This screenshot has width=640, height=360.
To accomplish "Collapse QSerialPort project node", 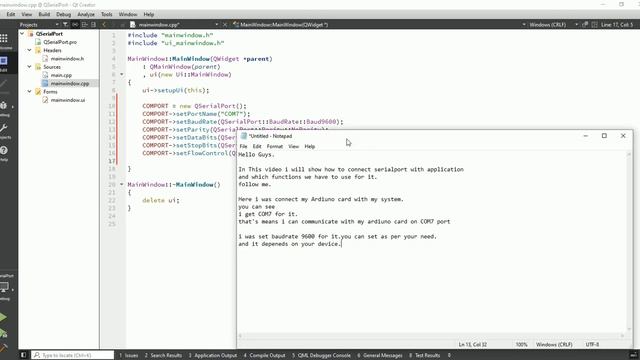I will coord(22,34).
